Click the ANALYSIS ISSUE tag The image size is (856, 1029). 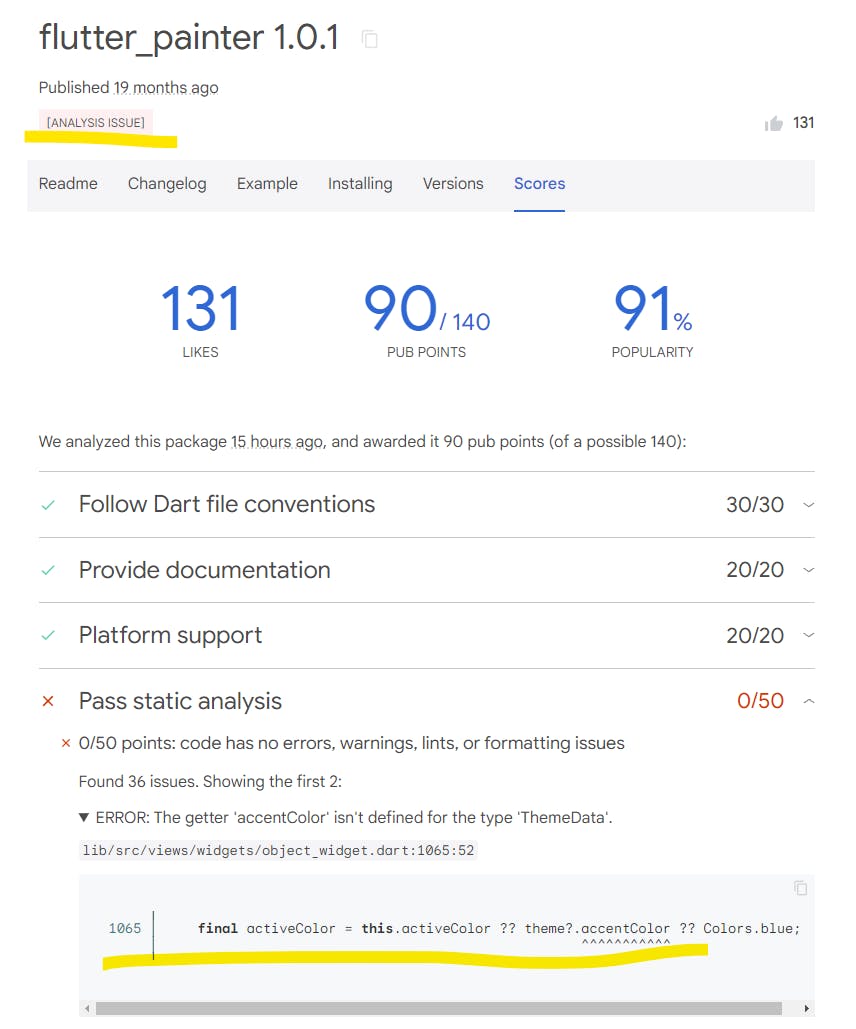pos(96,122)
